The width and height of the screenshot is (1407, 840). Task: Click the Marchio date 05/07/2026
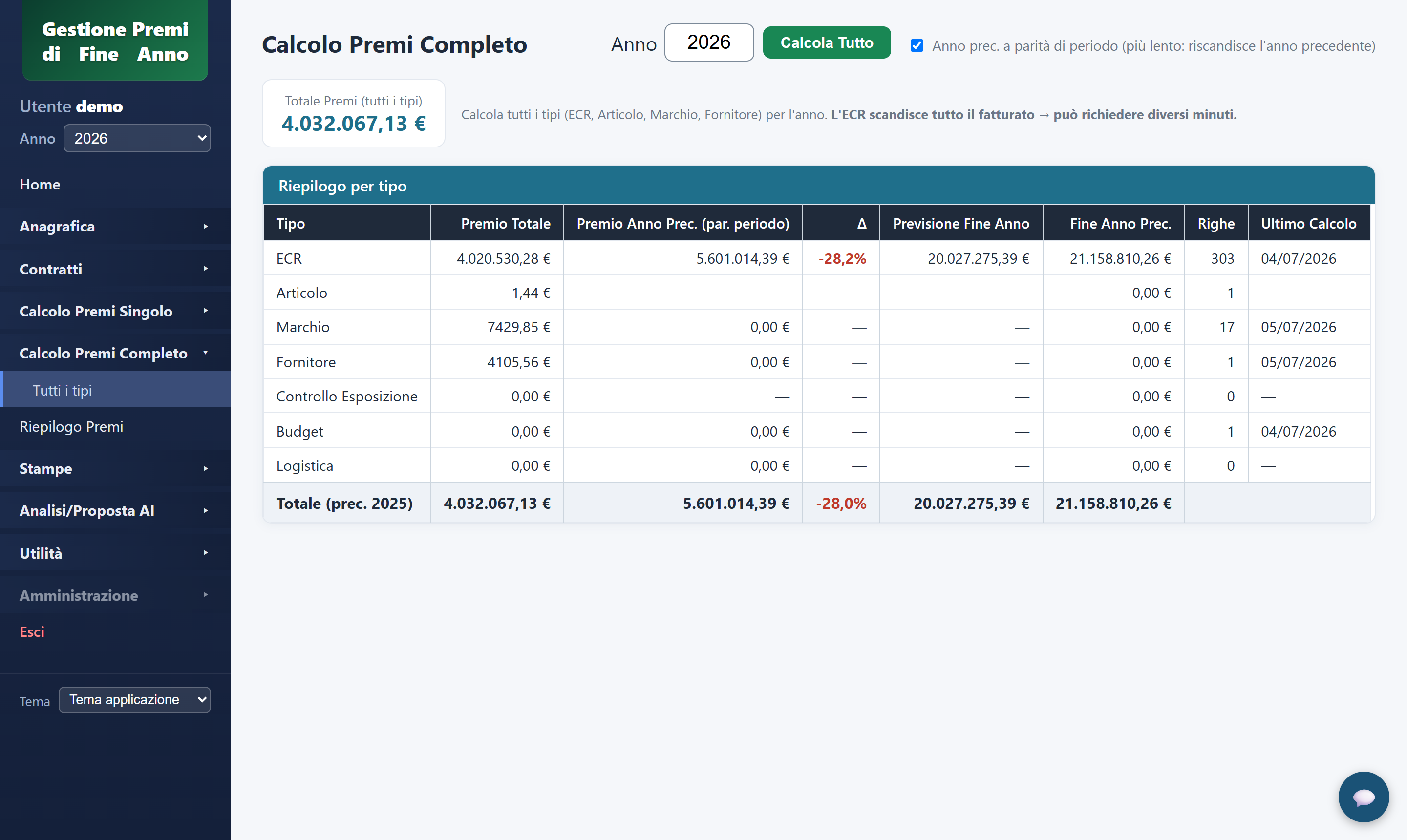(1298, 327)
